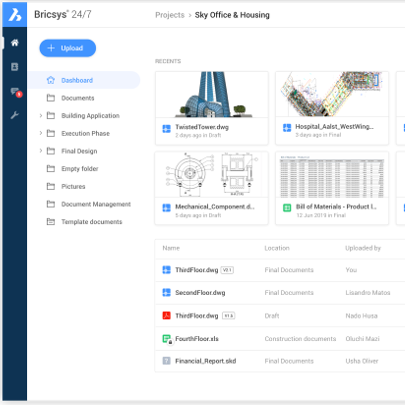Click the version badge on Draft ThirdFloor.dwg

click(228, 316)
